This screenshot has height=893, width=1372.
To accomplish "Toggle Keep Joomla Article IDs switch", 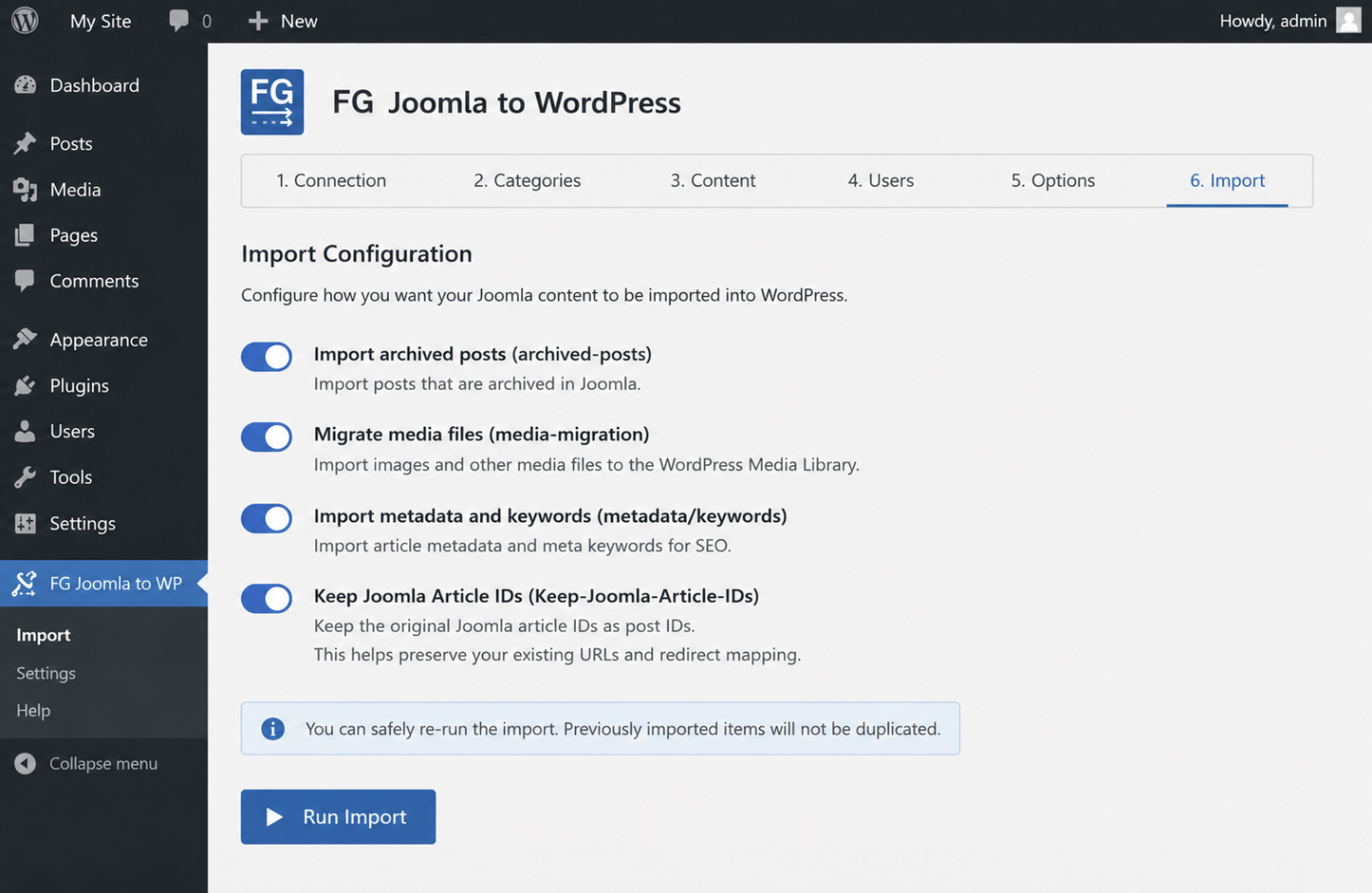I will pyautogui.click(x=267, y=598).
